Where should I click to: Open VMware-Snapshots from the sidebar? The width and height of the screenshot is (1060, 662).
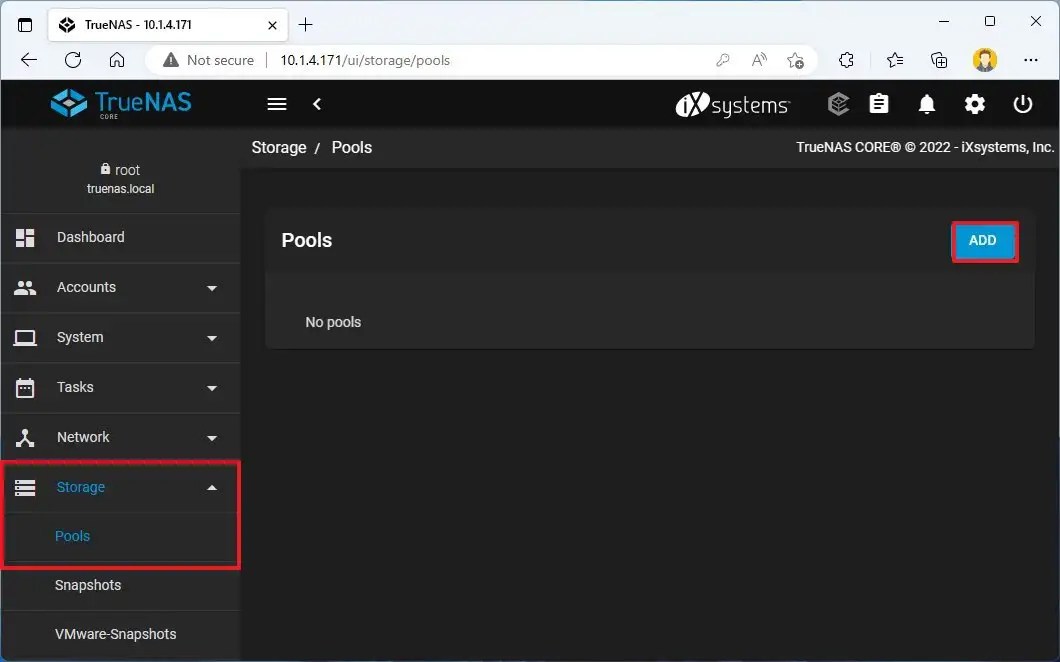pos(116,634)
